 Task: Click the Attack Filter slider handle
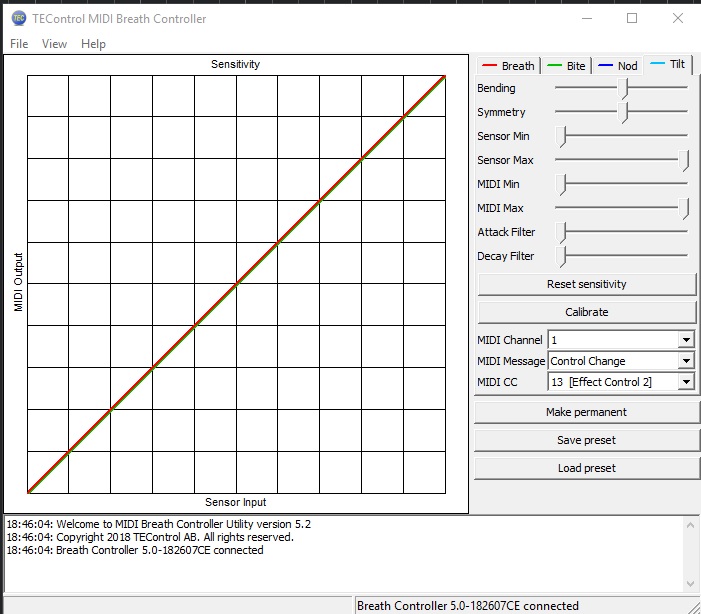(x=561, y=233)
